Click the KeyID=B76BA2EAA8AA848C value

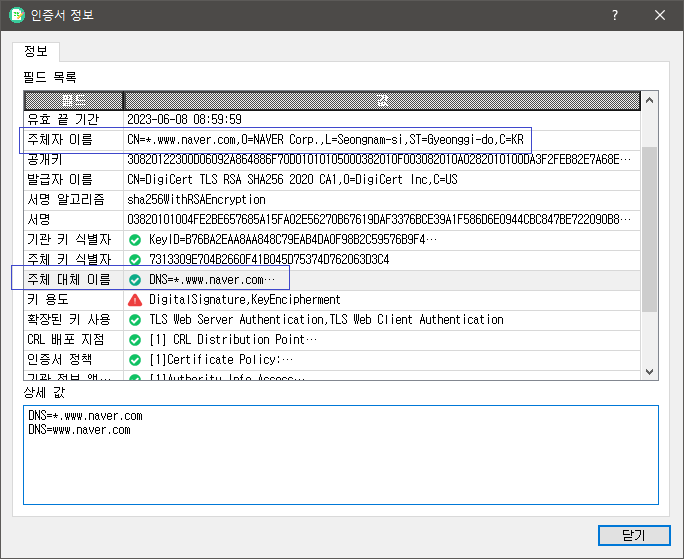(293, 240)
